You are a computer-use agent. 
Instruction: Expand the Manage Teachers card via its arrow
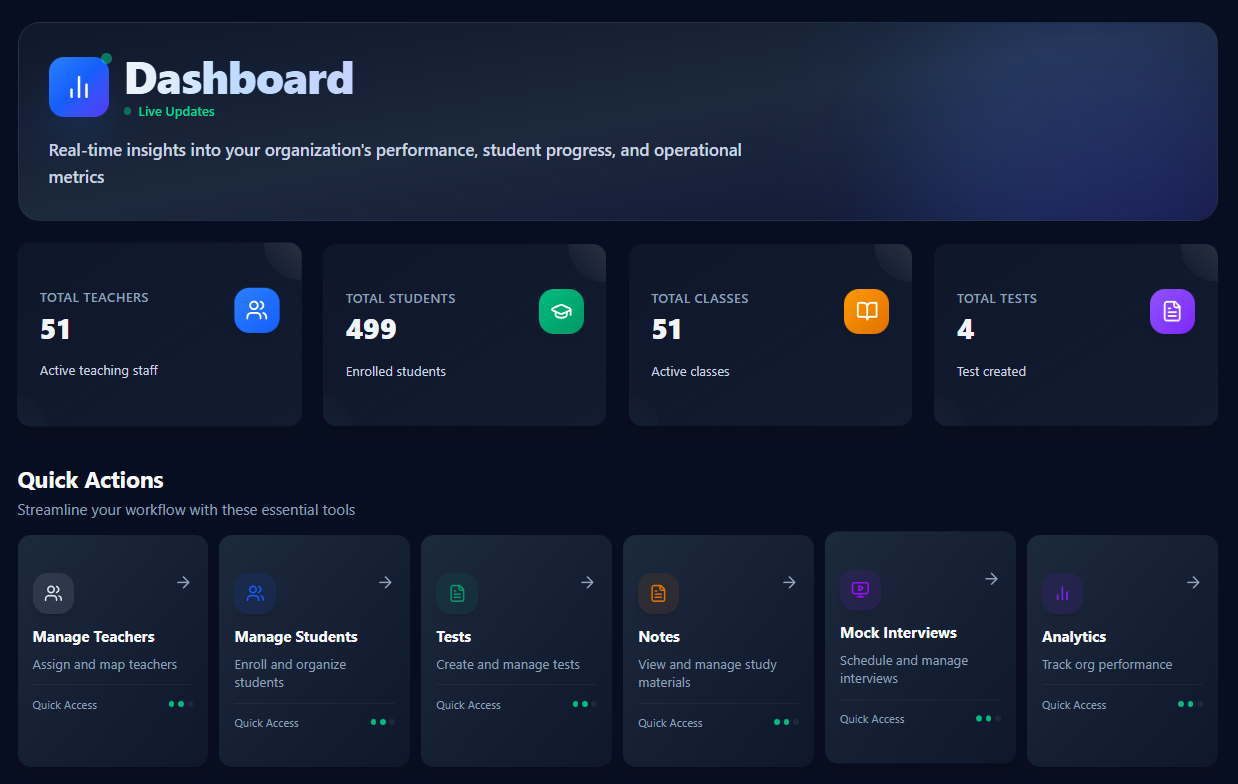[183, 582]
